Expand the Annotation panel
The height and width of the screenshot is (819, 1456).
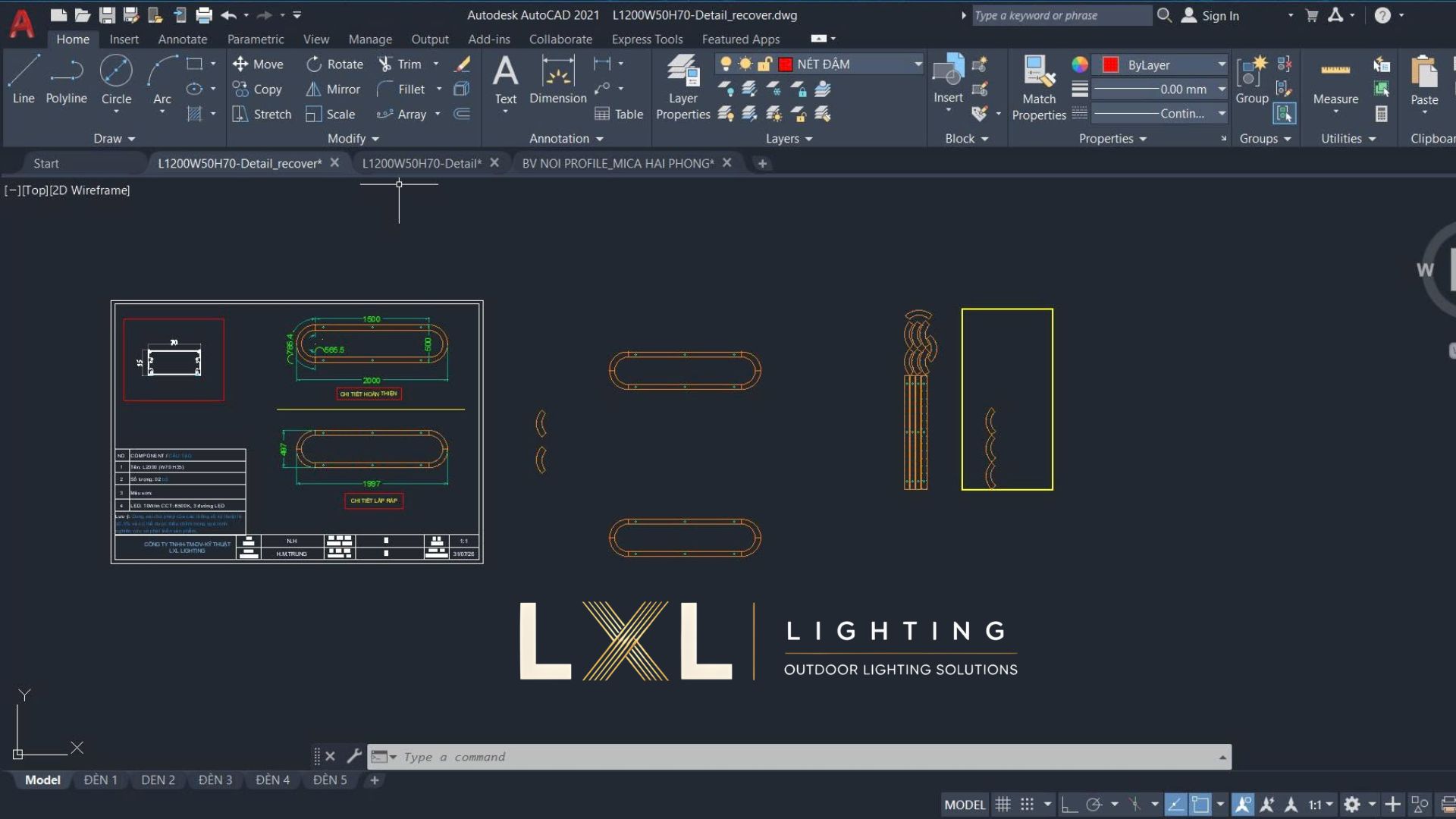pyautogui.click(x=566, y=139)
